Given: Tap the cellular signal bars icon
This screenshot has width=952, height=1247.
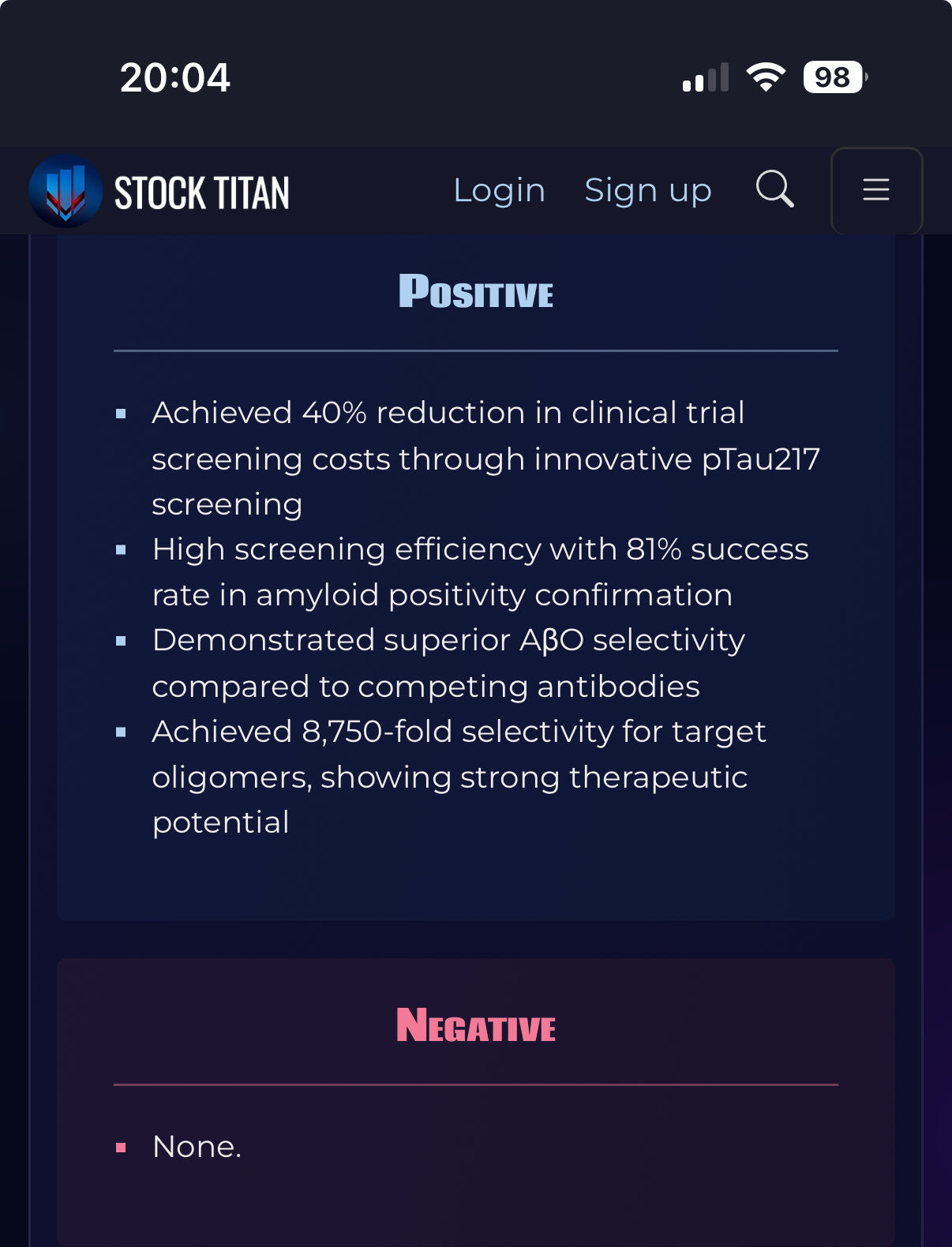Looking at the screenshot, I should [706, 77].
